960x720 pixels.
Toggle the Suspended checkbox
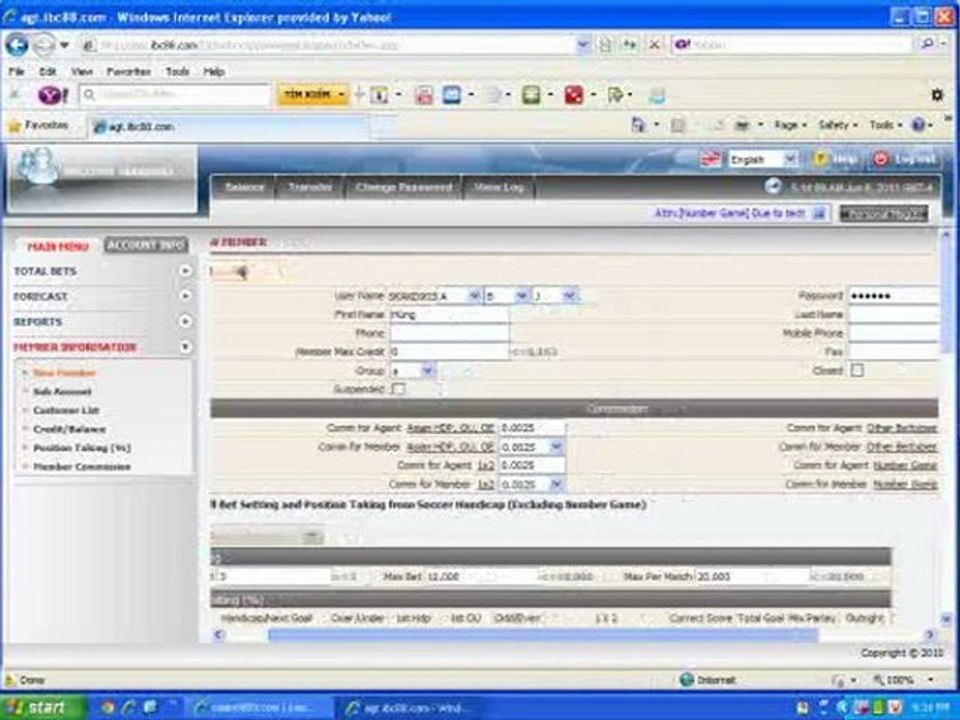point(398,389)
